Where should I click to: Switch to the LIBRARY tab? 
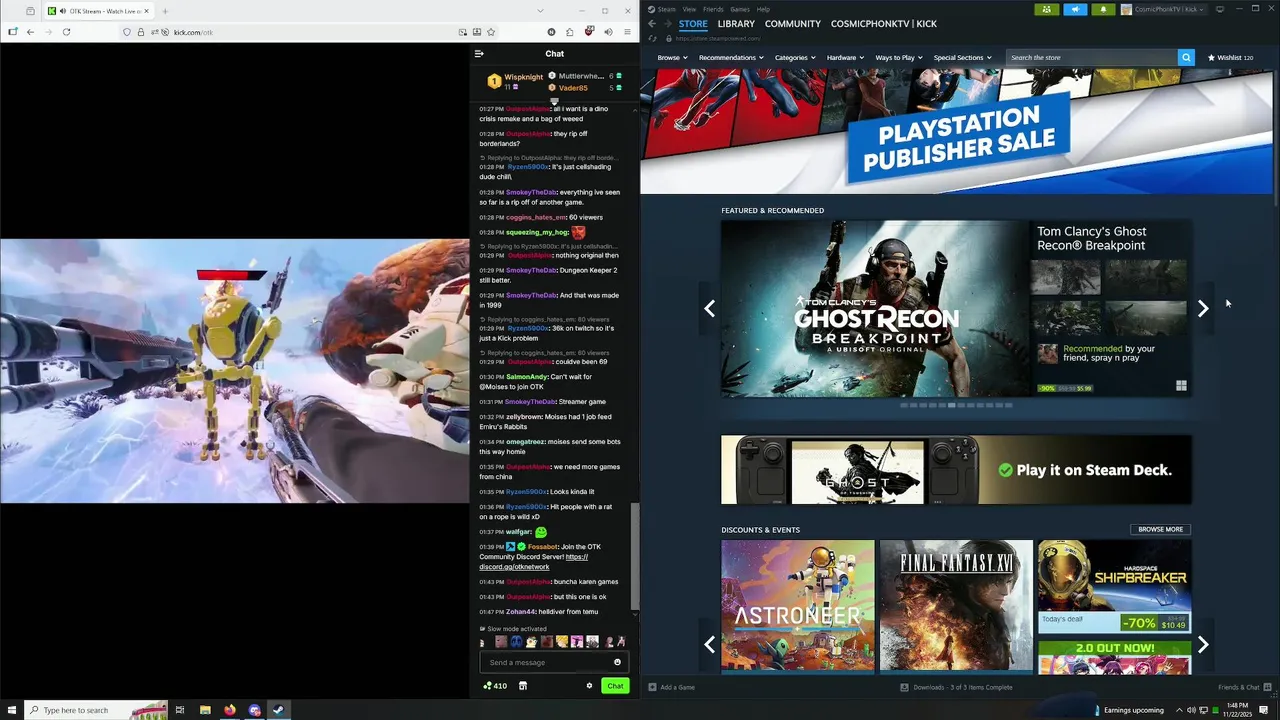[x=736, y=24]
